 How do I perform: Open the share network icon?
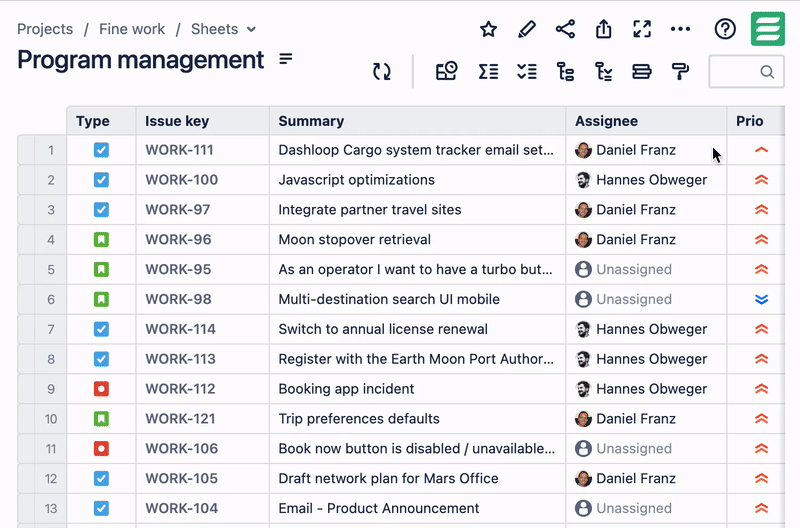click(x=565, y=29)
